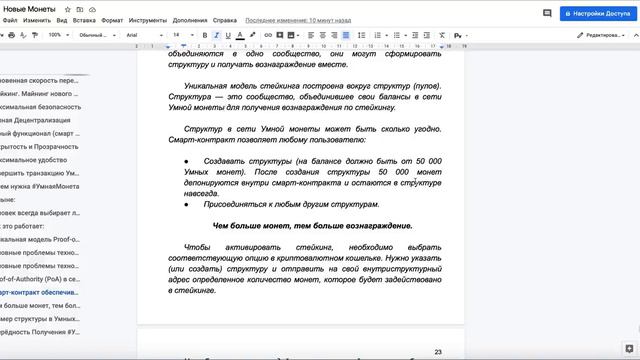This screenshot has width=640, height=360.
Task: Open the Справка menu
Action: [224, 20]
